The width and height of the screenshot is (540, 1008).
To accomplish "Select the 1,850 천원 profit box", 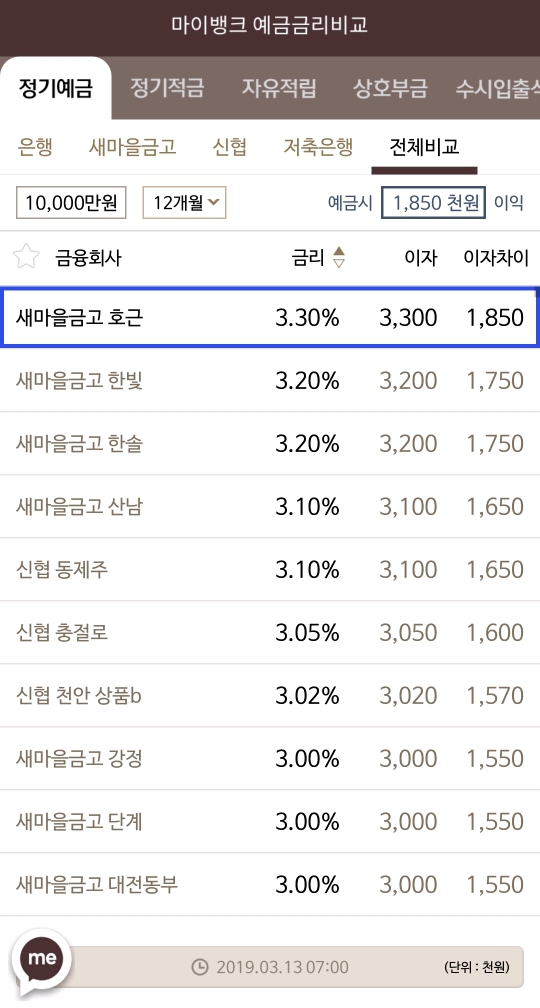I will coord(433,202).
